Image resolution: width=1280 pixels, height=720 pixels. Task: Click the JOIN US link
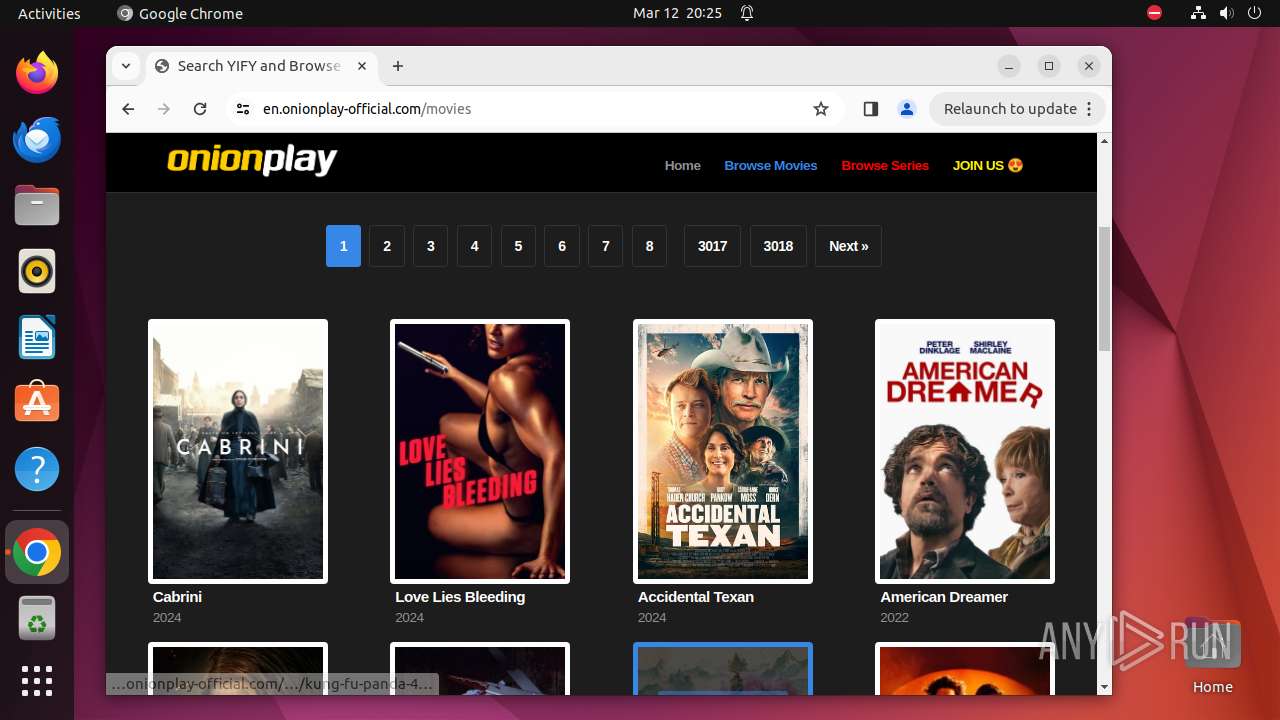click(x=988, y=166)
